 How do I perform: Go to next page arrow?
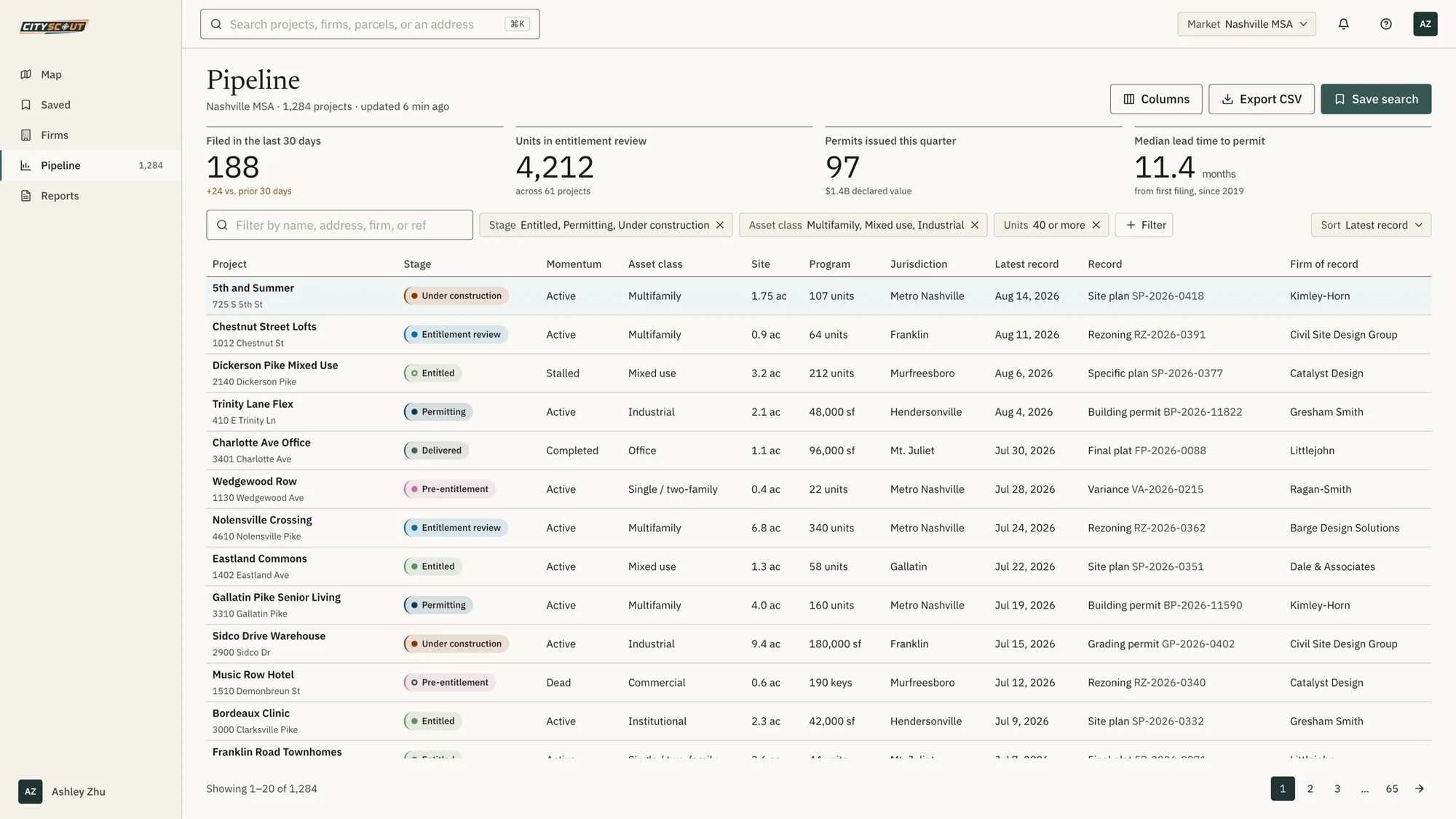pyautogui.click(x=1420, y=788)
